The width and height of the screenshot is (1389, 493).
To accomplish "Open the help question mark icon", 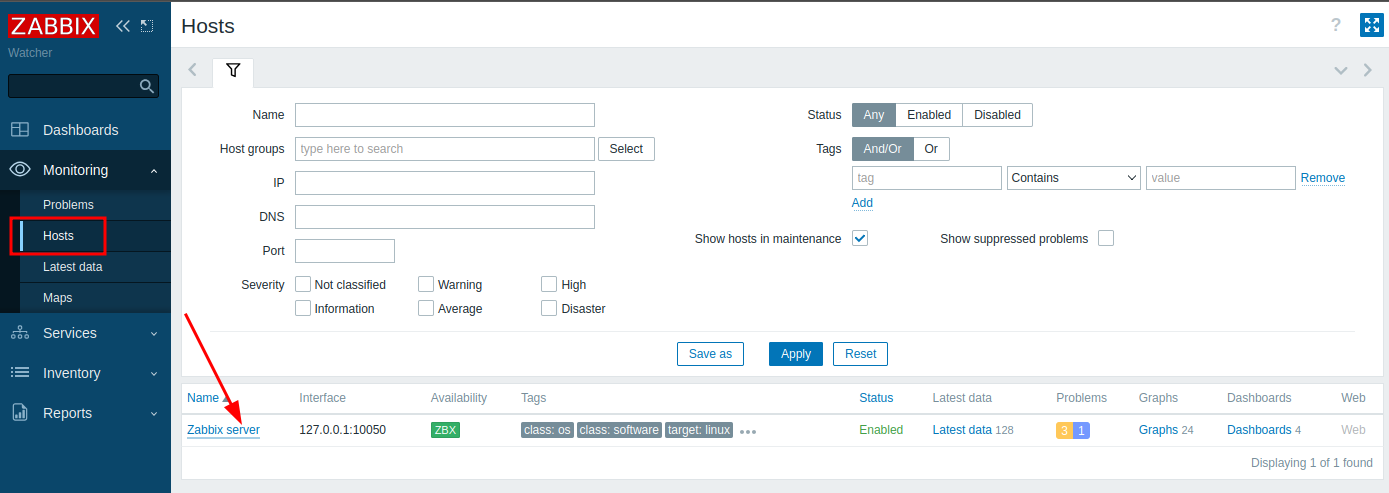I will click(1335, 25).
